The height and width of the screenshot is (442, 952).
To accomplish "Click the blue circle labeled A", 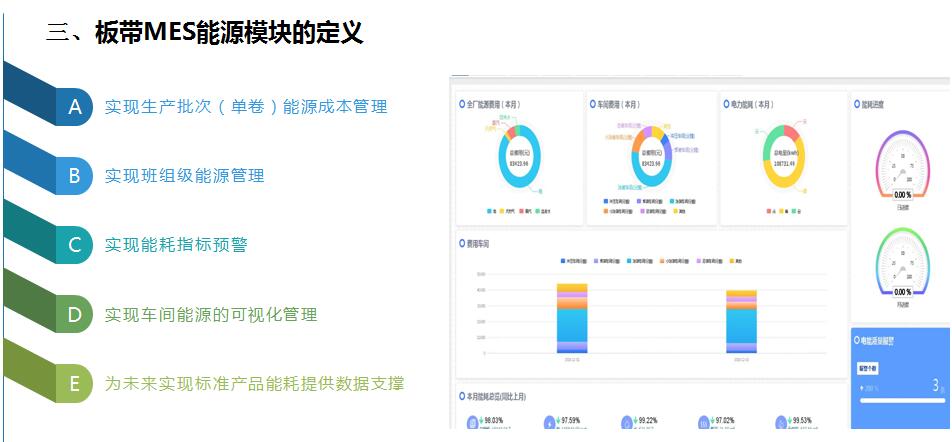I will tap(74, 106).
